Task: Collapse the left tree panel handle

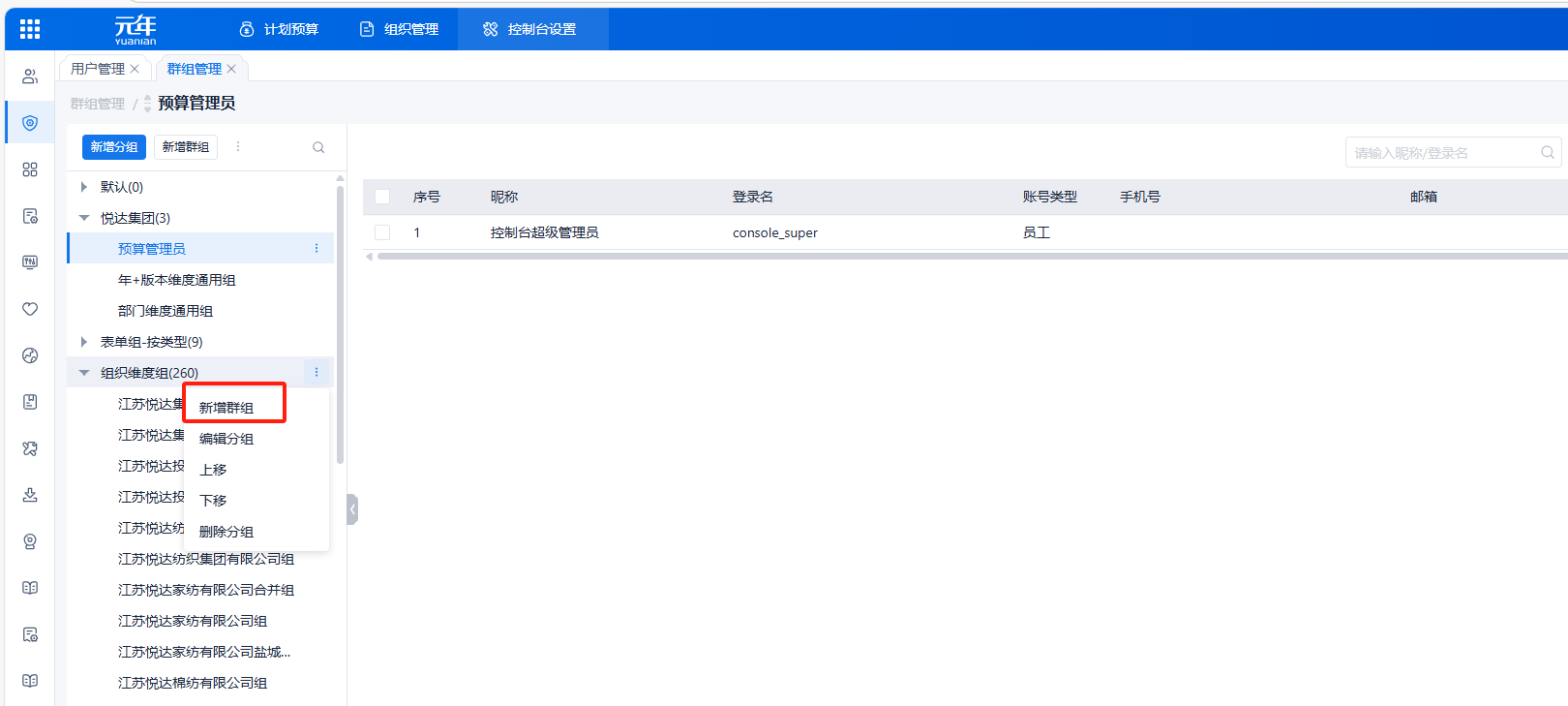Action: [352, 508]
